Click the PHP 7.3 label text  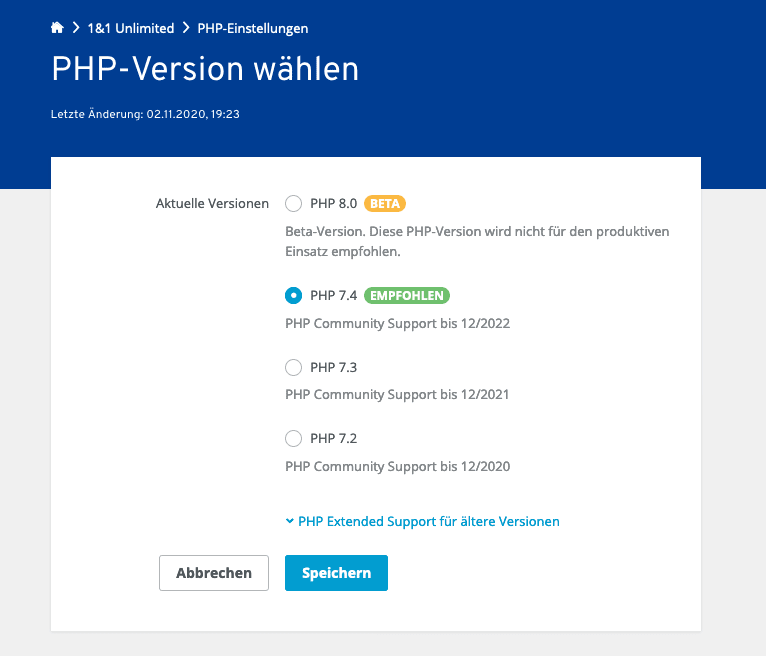pyautogui.click(x=334, y=367)
